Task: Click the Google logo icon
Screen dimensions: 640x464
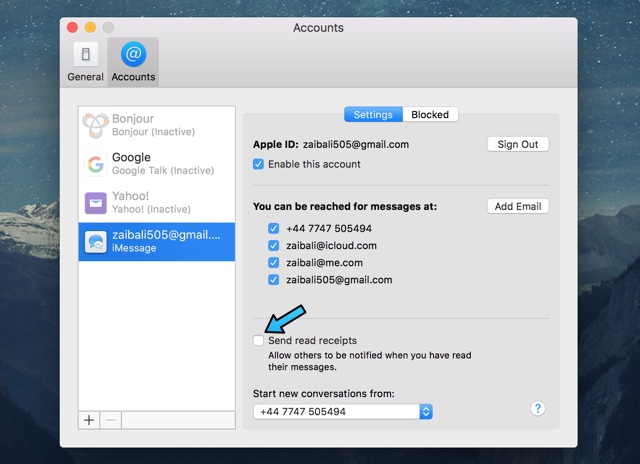Action: 96,164
